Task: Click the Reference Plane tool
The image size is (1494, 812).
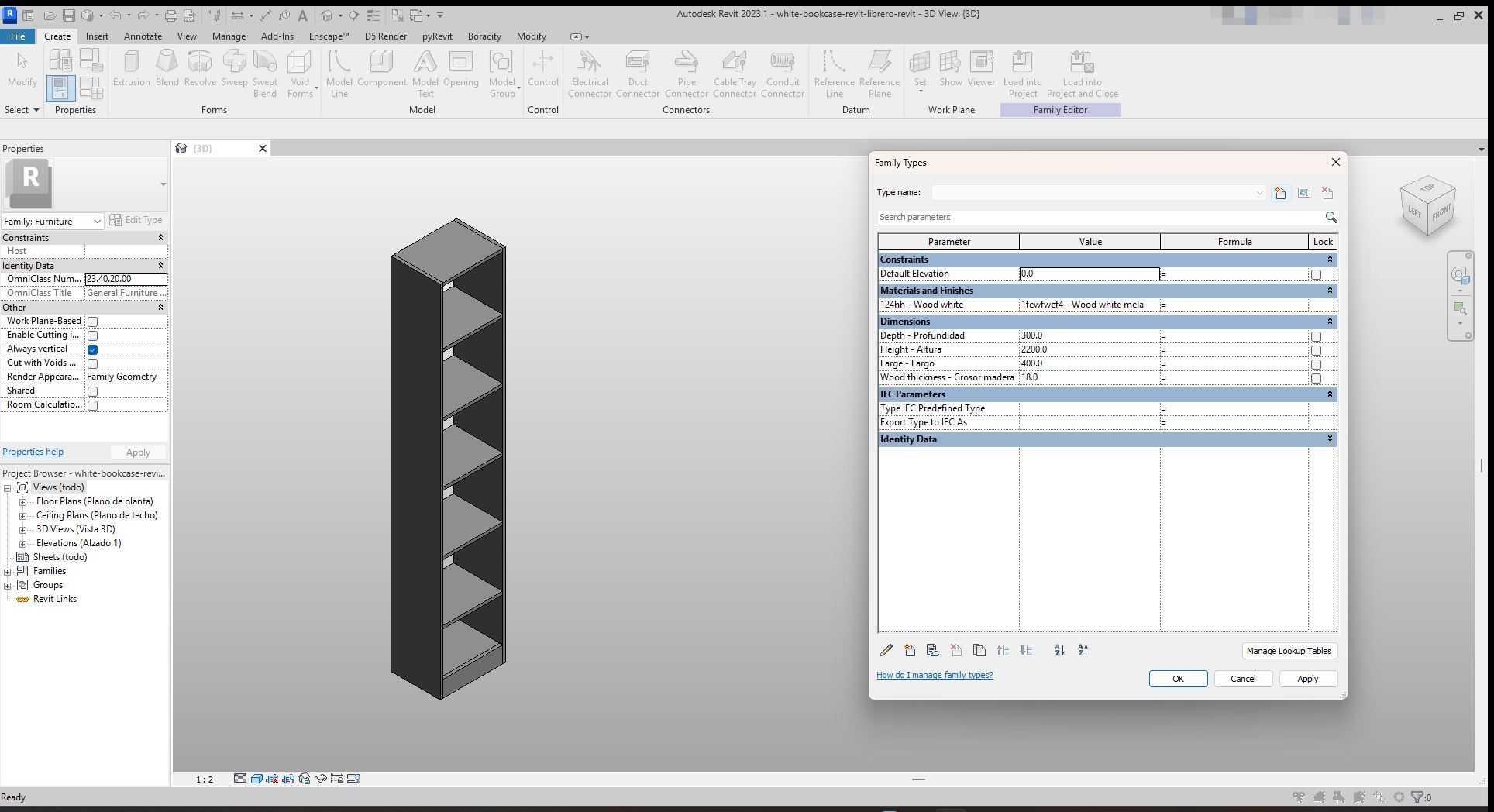Action: 880,74
